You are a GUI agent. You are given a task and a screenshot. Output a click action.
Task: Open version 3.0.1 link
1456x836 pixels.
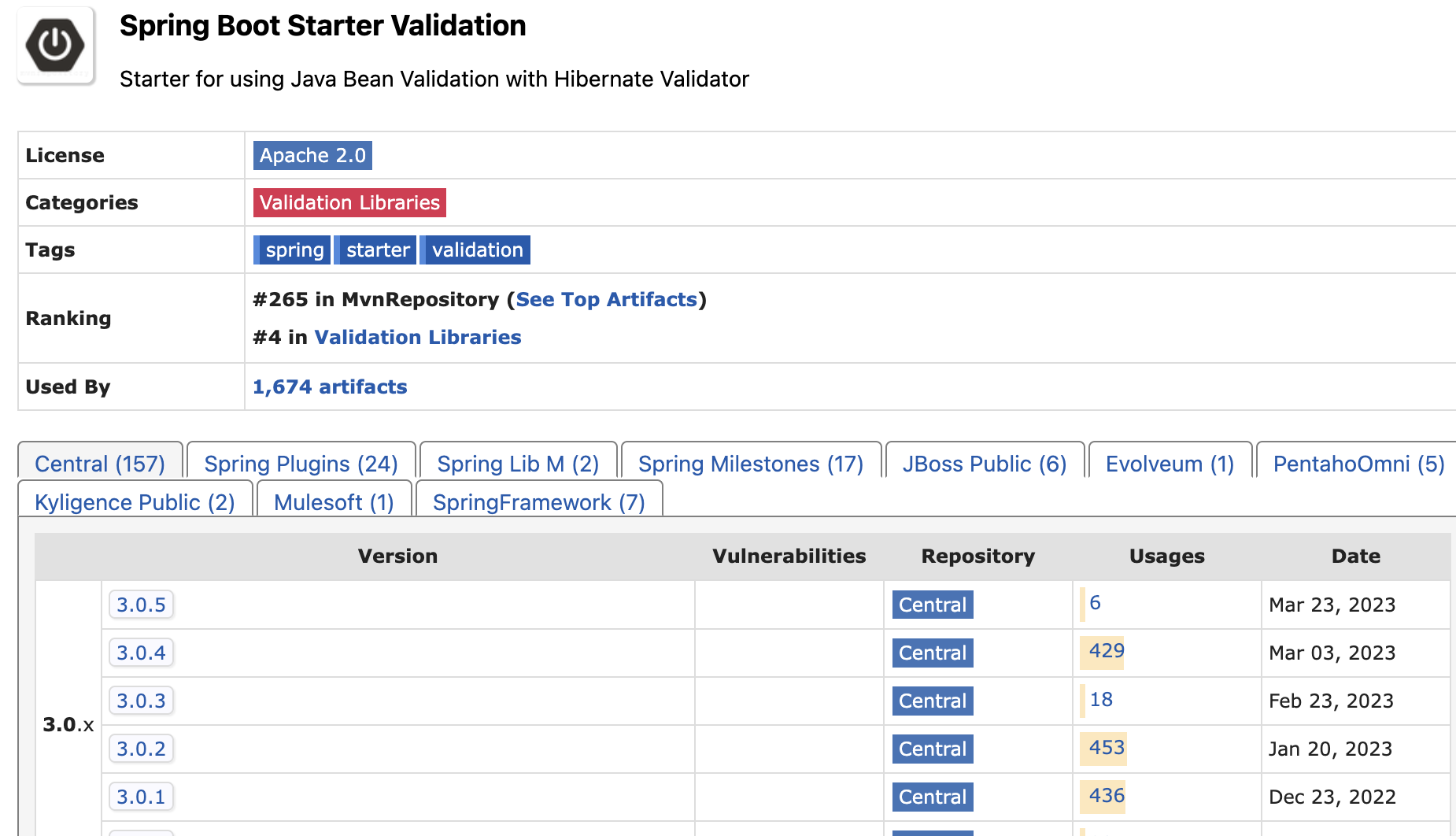(141, 797)
